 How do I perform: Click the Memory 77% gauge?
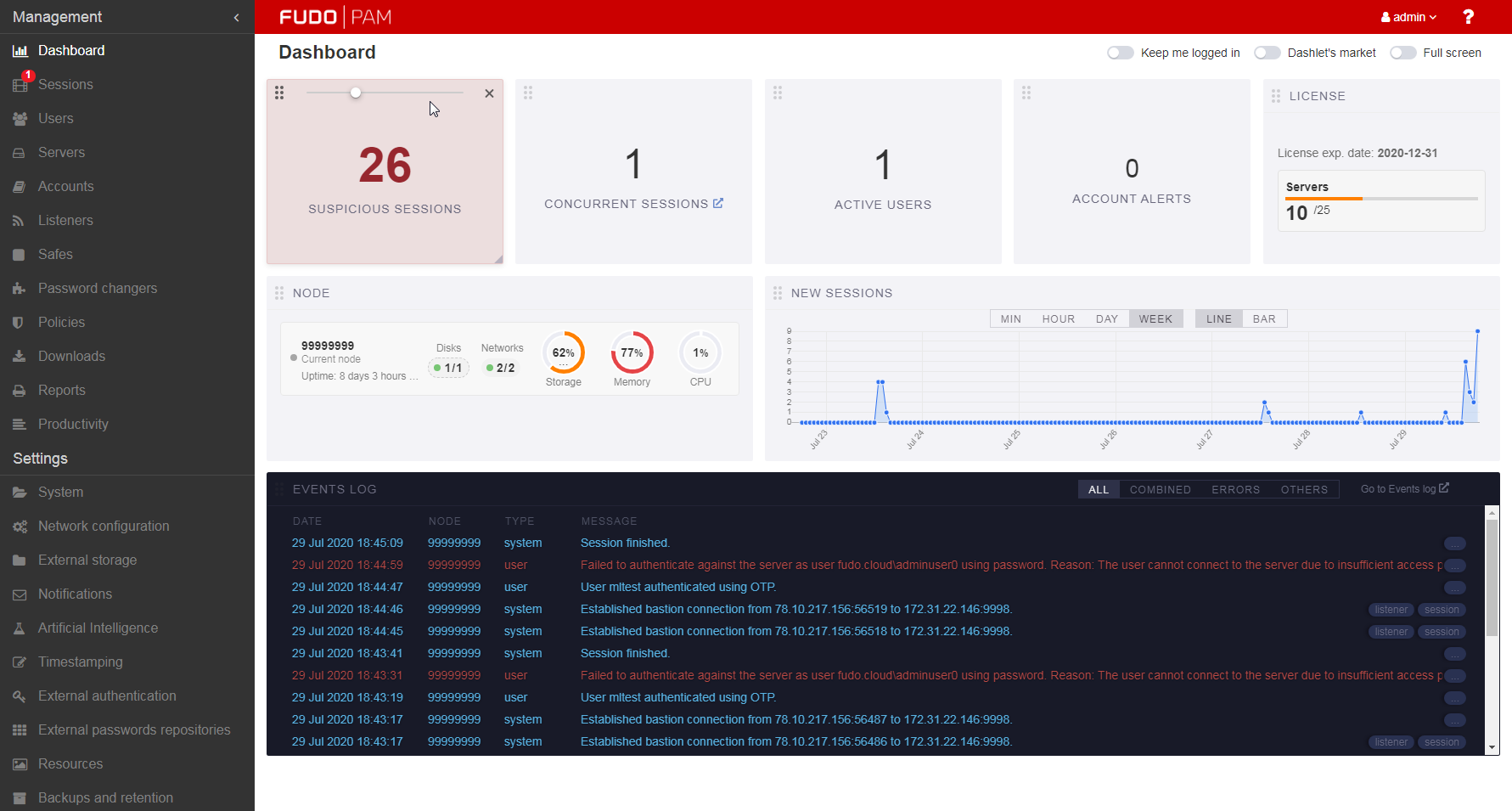coord(632,352)
